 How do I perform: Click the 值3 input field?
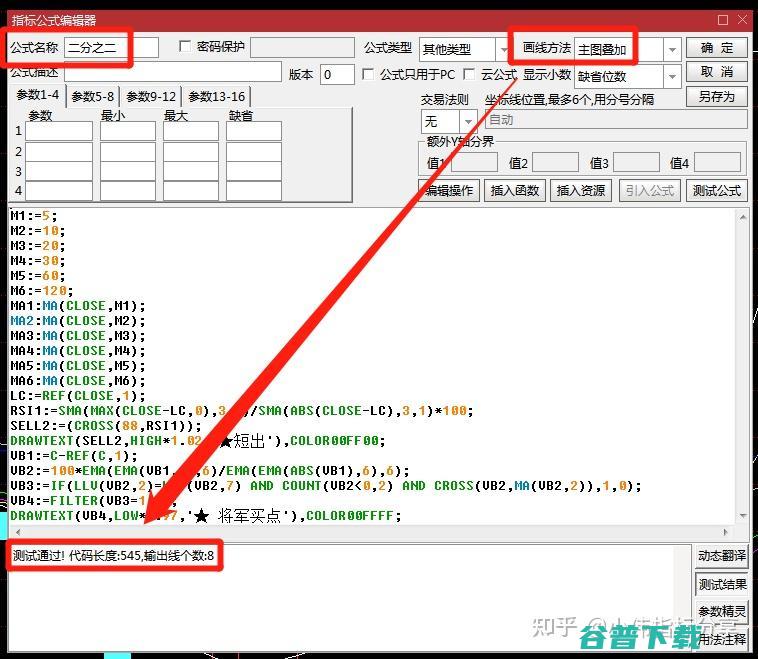tap(636, 162)
